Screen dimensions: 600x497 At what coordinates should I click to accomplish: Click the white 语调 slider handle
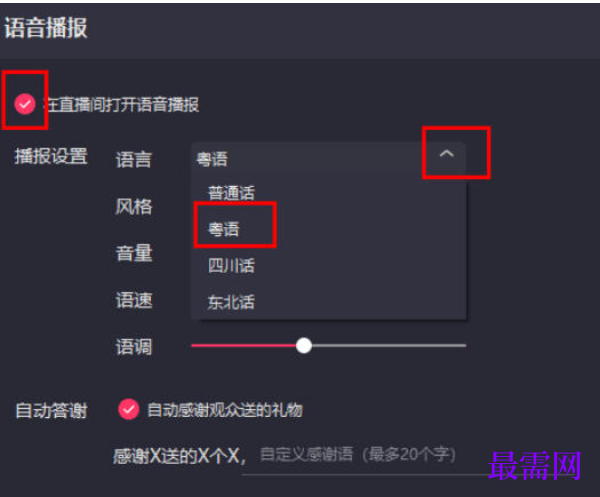tap(304, 345)
